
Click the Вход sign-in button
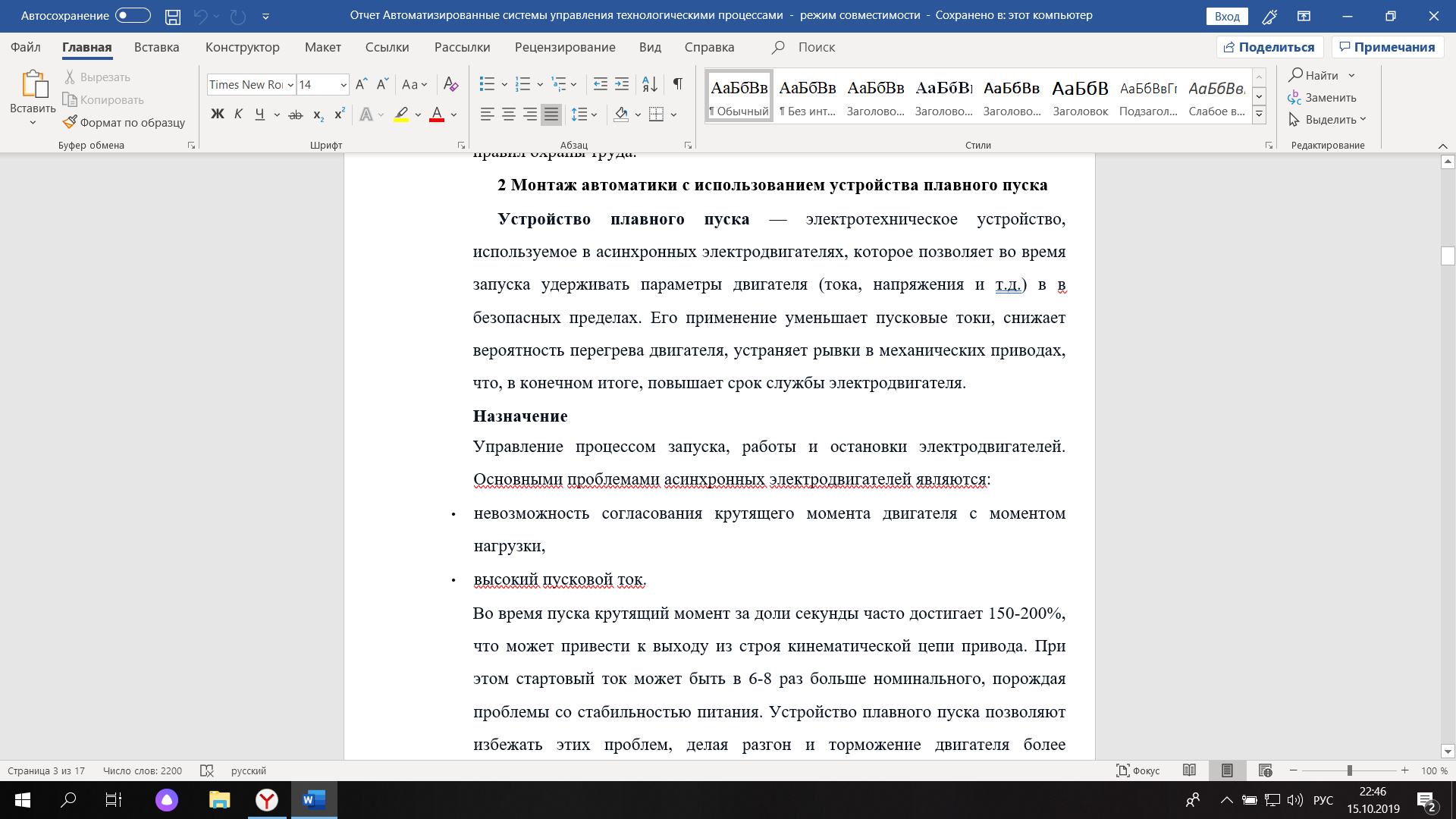tap(1227, 16)
